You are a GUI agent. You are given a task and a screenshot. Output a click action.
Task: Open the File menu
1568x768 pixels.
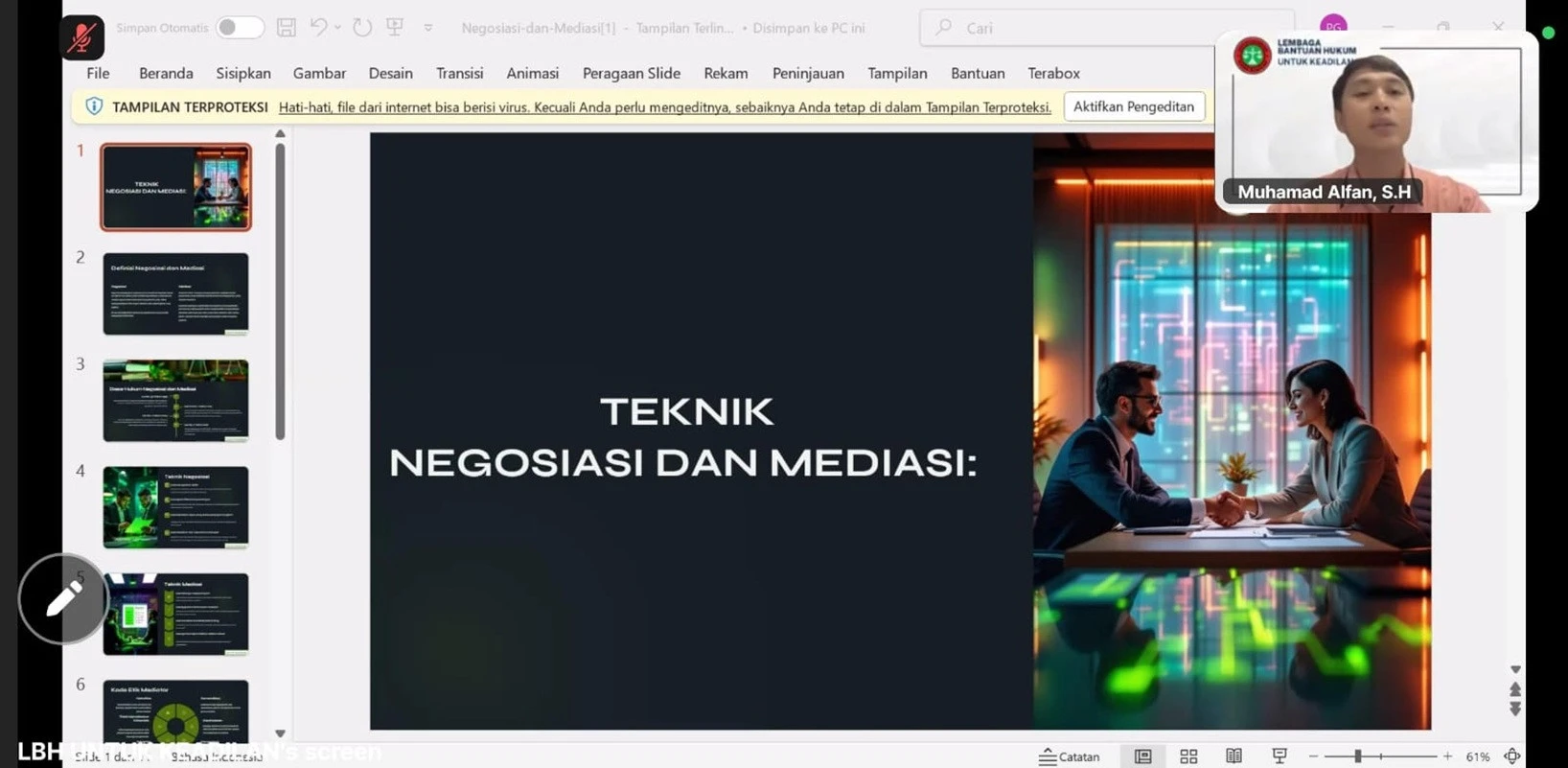98,73
